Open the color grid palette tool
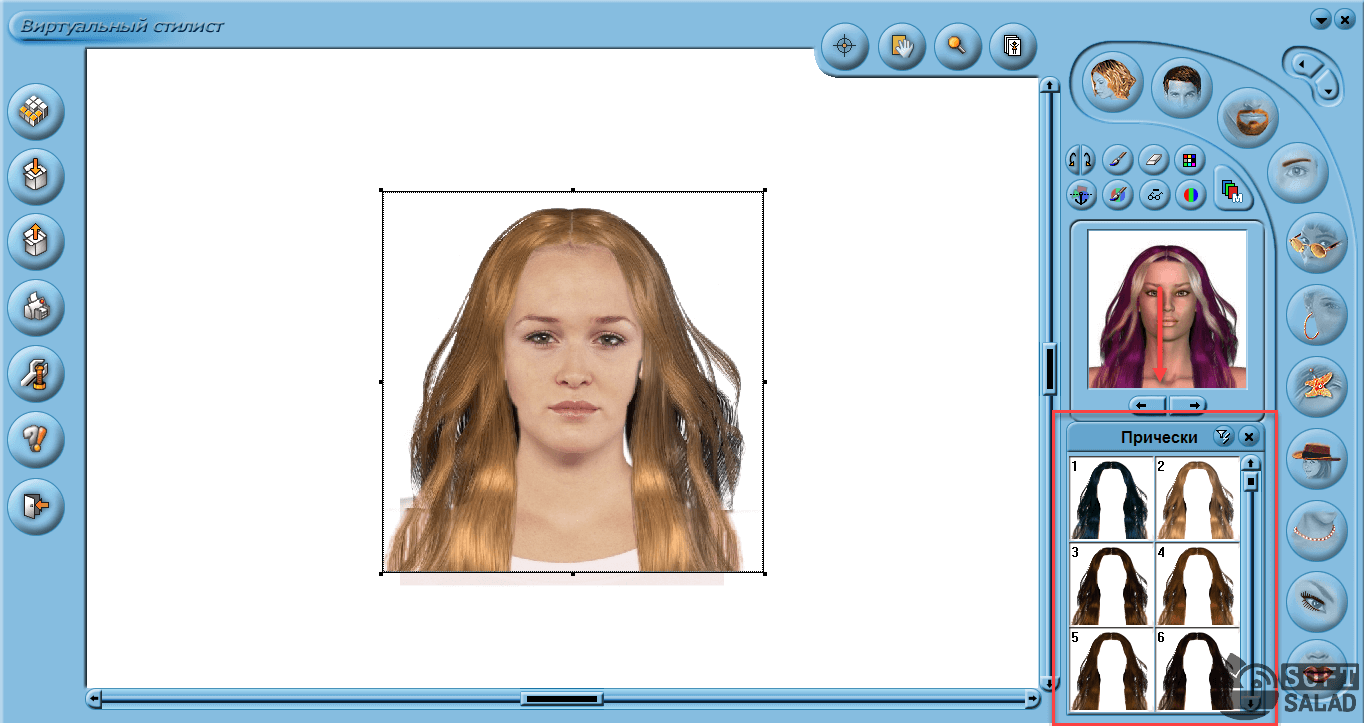 tap(1189, 159)
